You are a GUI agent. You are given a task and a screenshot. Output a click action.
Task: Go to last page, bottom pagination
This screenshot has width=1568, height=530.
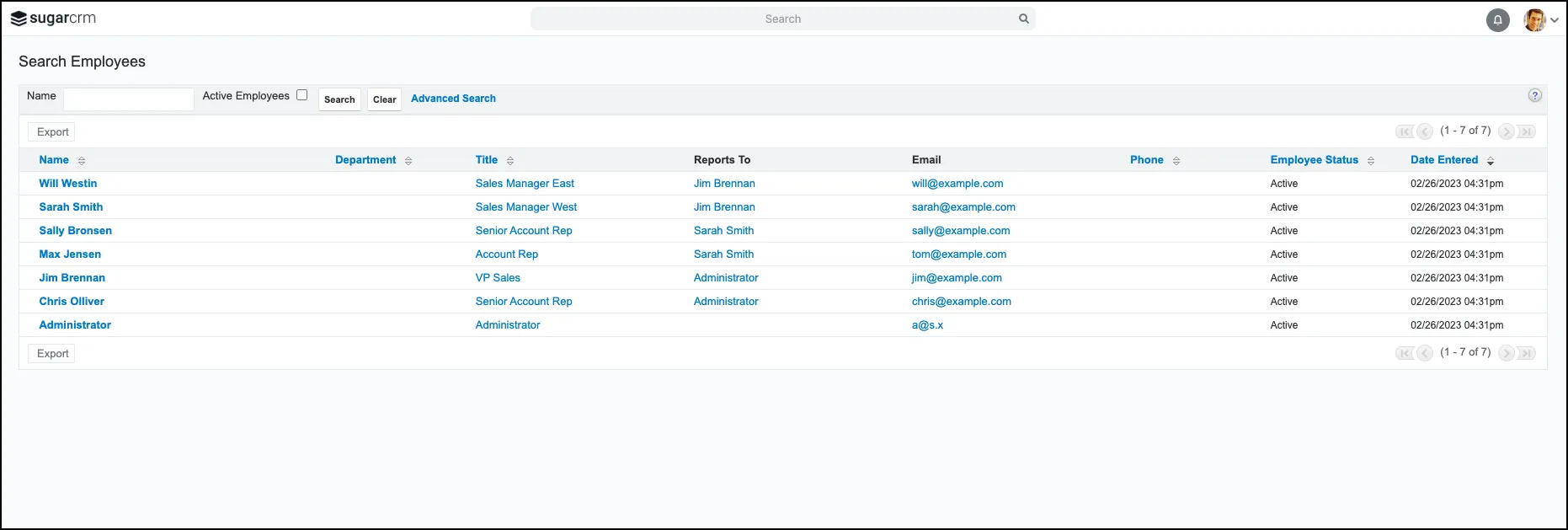tap(1527, 353)
